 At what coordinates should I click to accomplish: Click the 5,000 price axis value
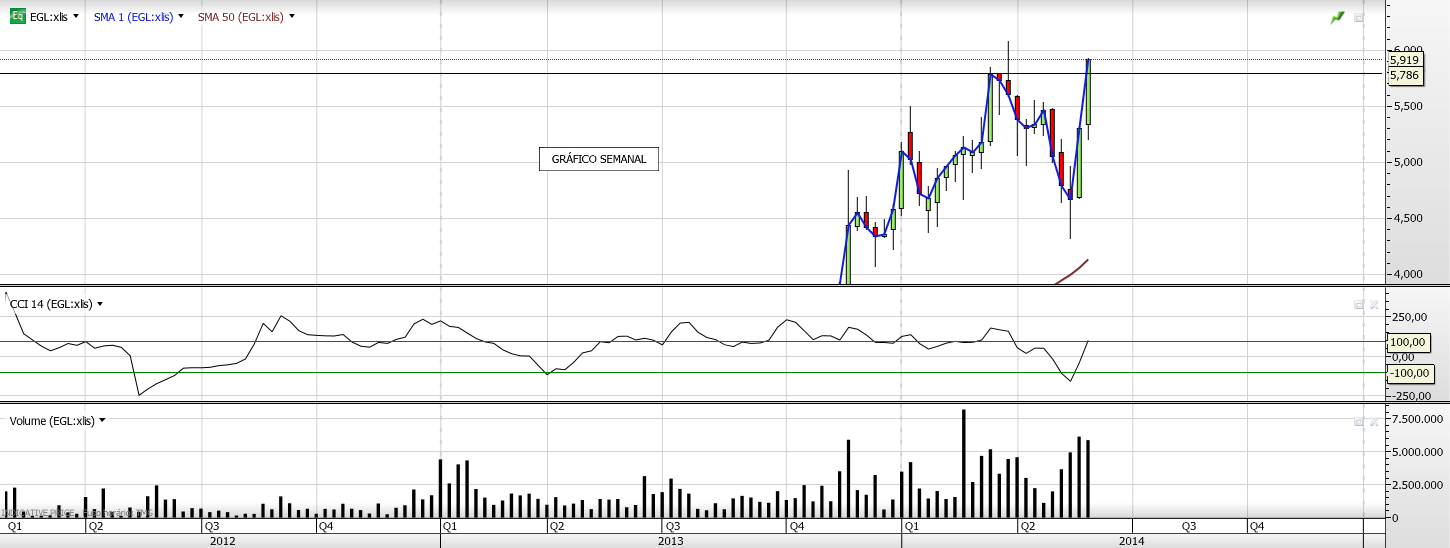point(1409,162)
